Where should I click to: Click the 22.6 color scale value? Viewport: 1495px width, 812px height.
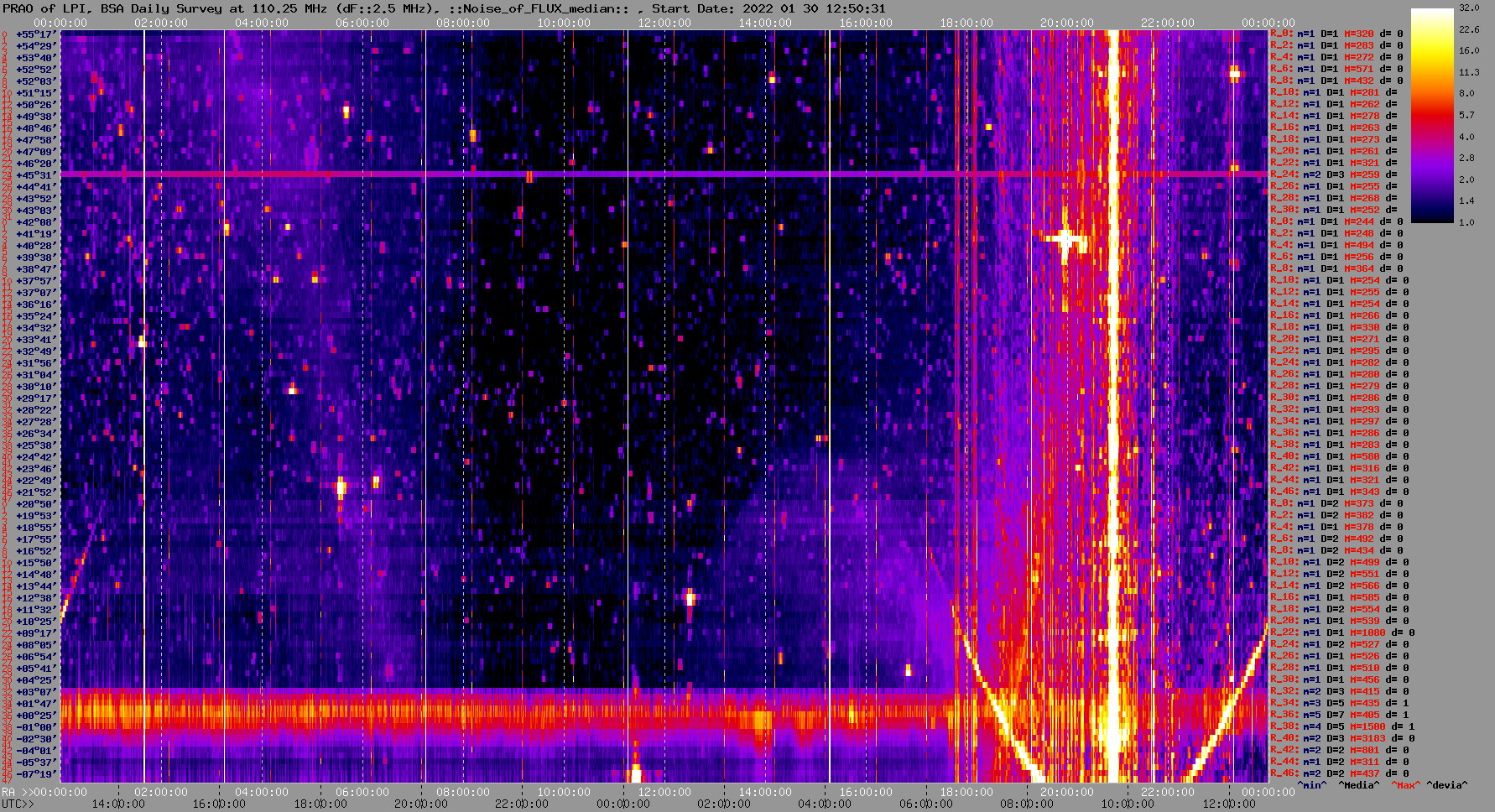(x=1469, y=29)
